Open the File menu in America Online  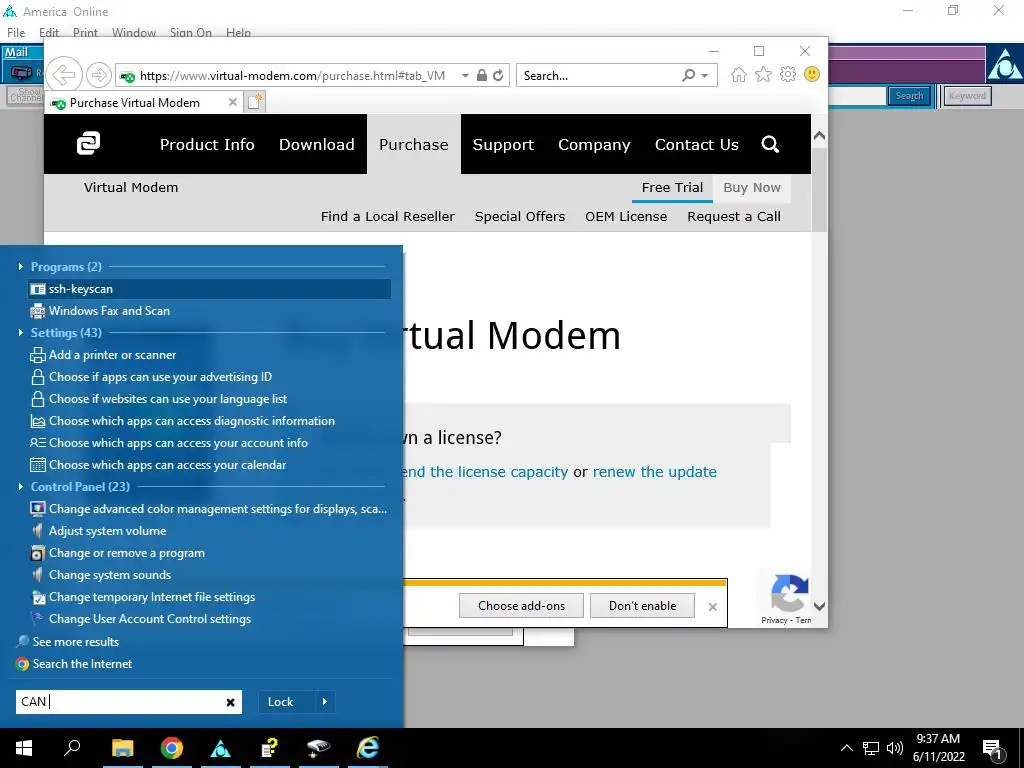coord(16,32)
